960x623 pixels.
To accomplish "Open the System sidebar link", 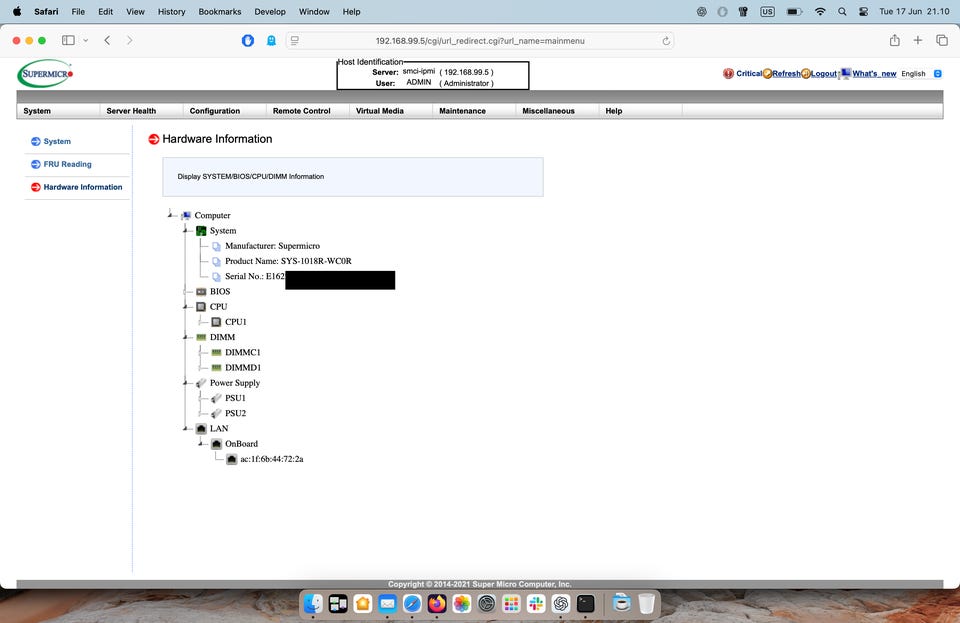I will [x=57, y=141].
